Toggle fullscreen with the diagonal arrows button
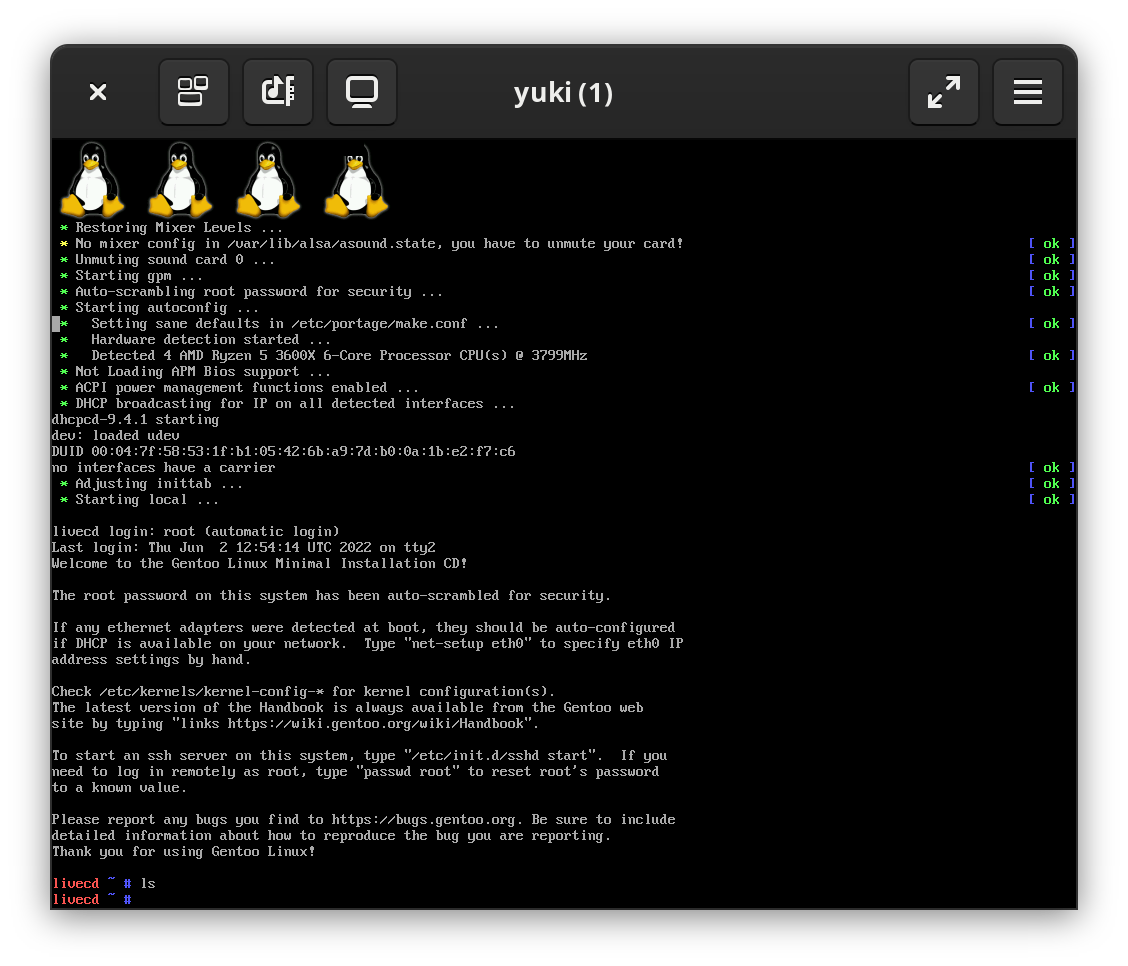This screenshot has height=966, width=1128. point(943,91)
